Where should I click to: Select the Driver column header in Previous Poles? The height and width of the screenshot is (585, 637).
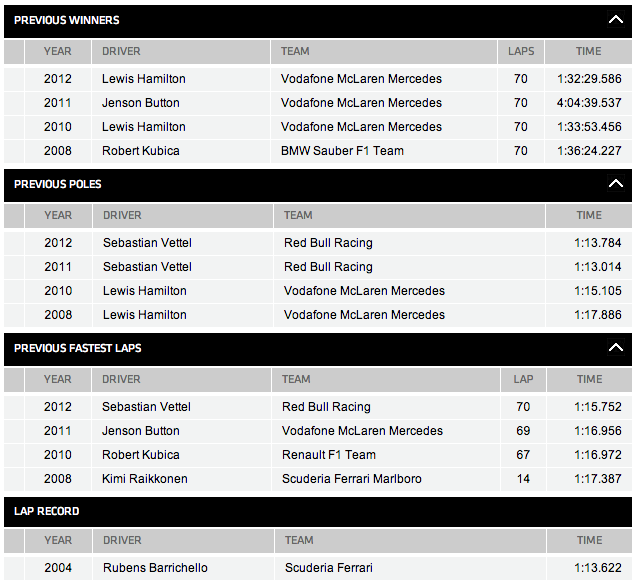click(x=122, y=215)
